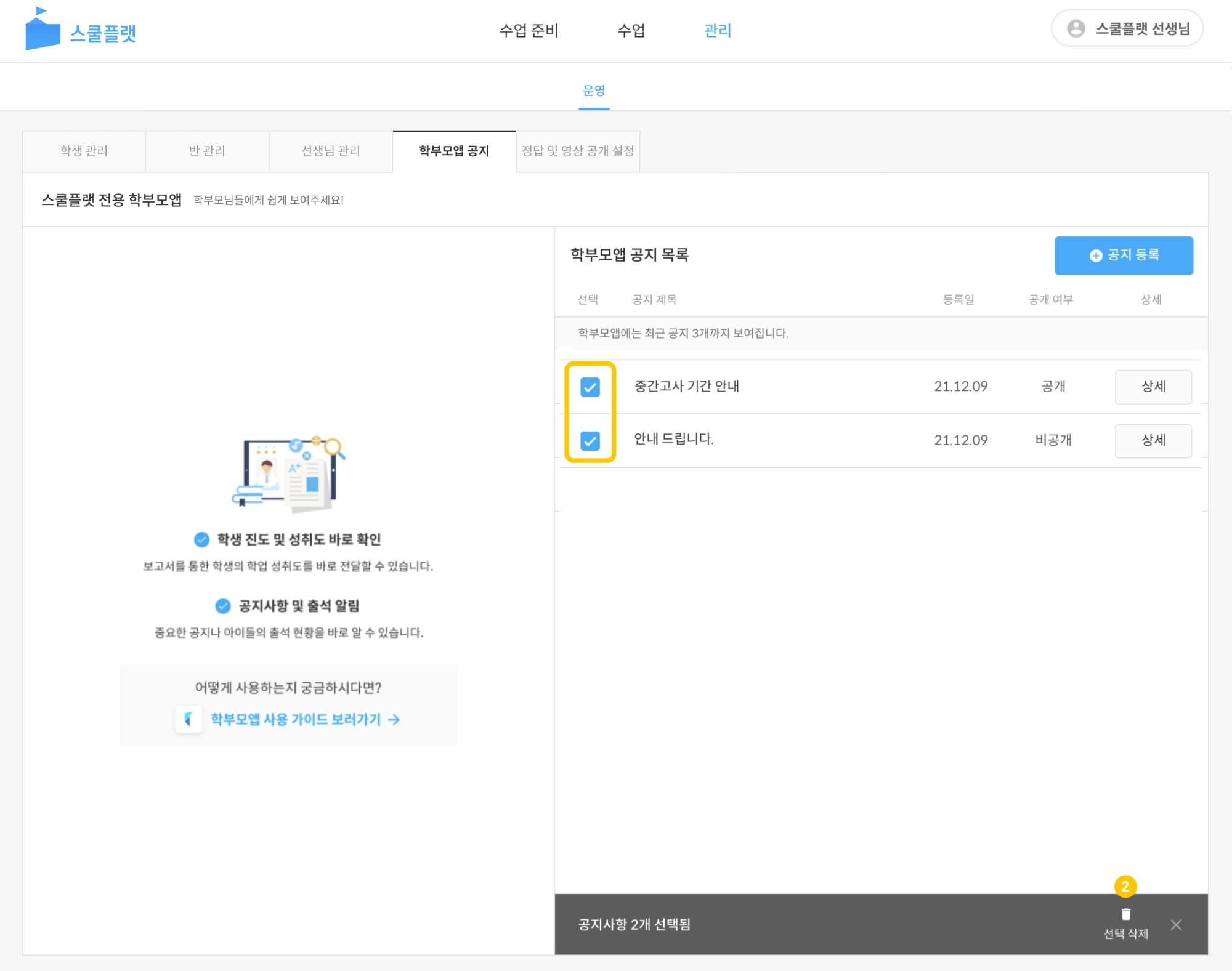Viewport: 1232px width, 971px height.
Task: Open the 정답 및 영상 공개 설정 tab
Action: pos(577,151)
